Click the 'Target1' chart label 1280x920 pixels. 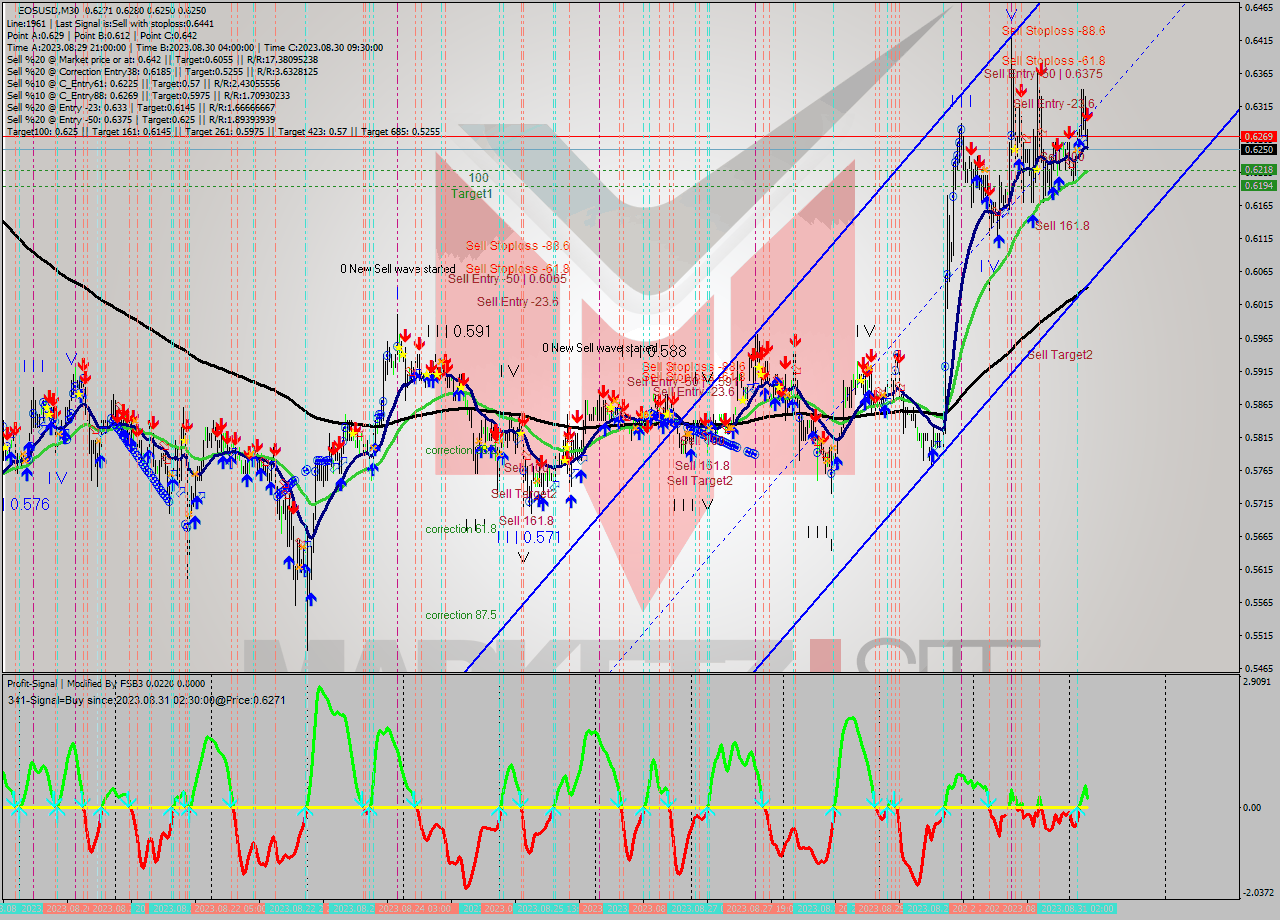tap(471, 193)
